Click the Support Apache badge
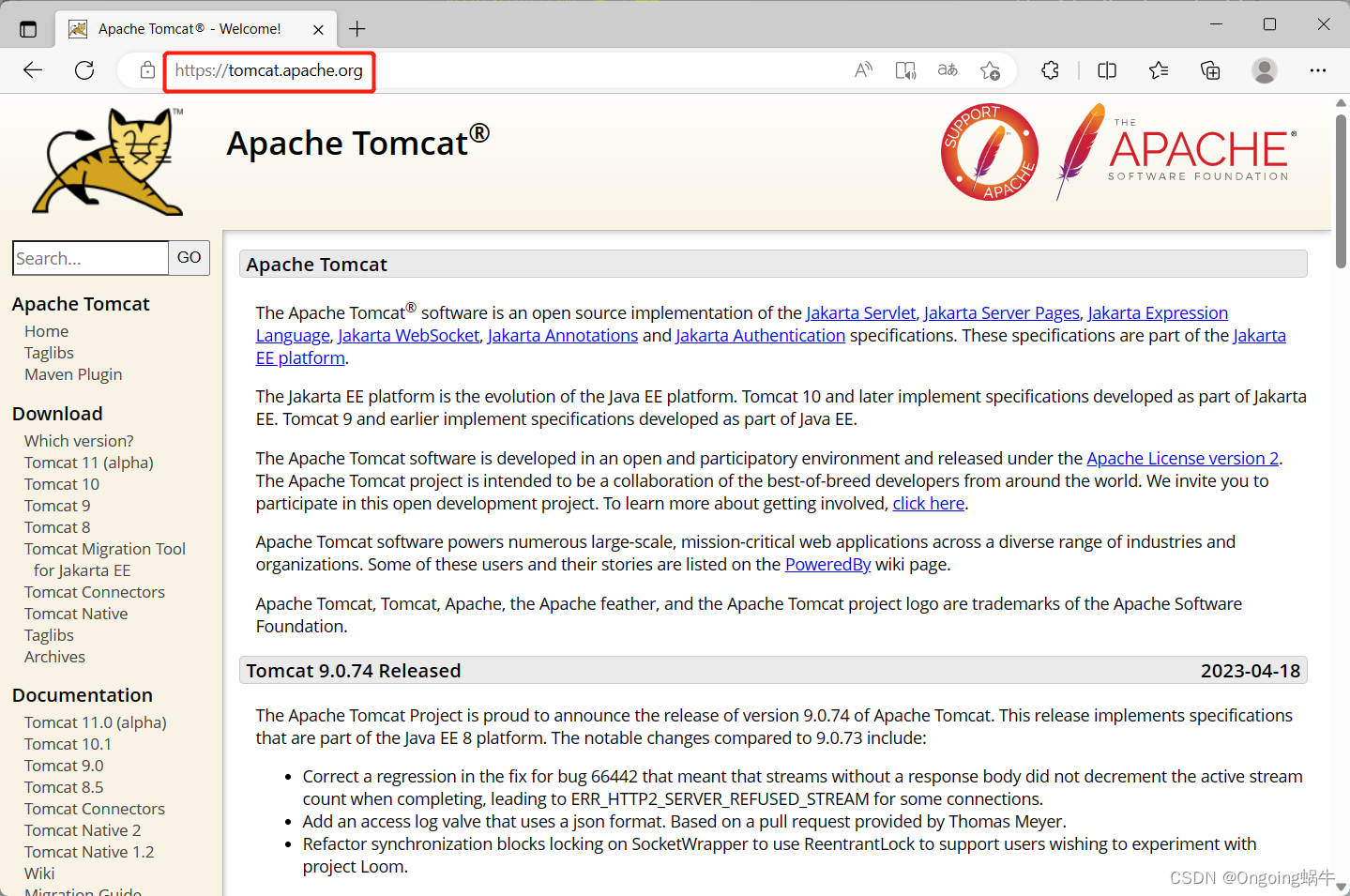This screenshot has width=1350, height=896. (x=989, y=151)
